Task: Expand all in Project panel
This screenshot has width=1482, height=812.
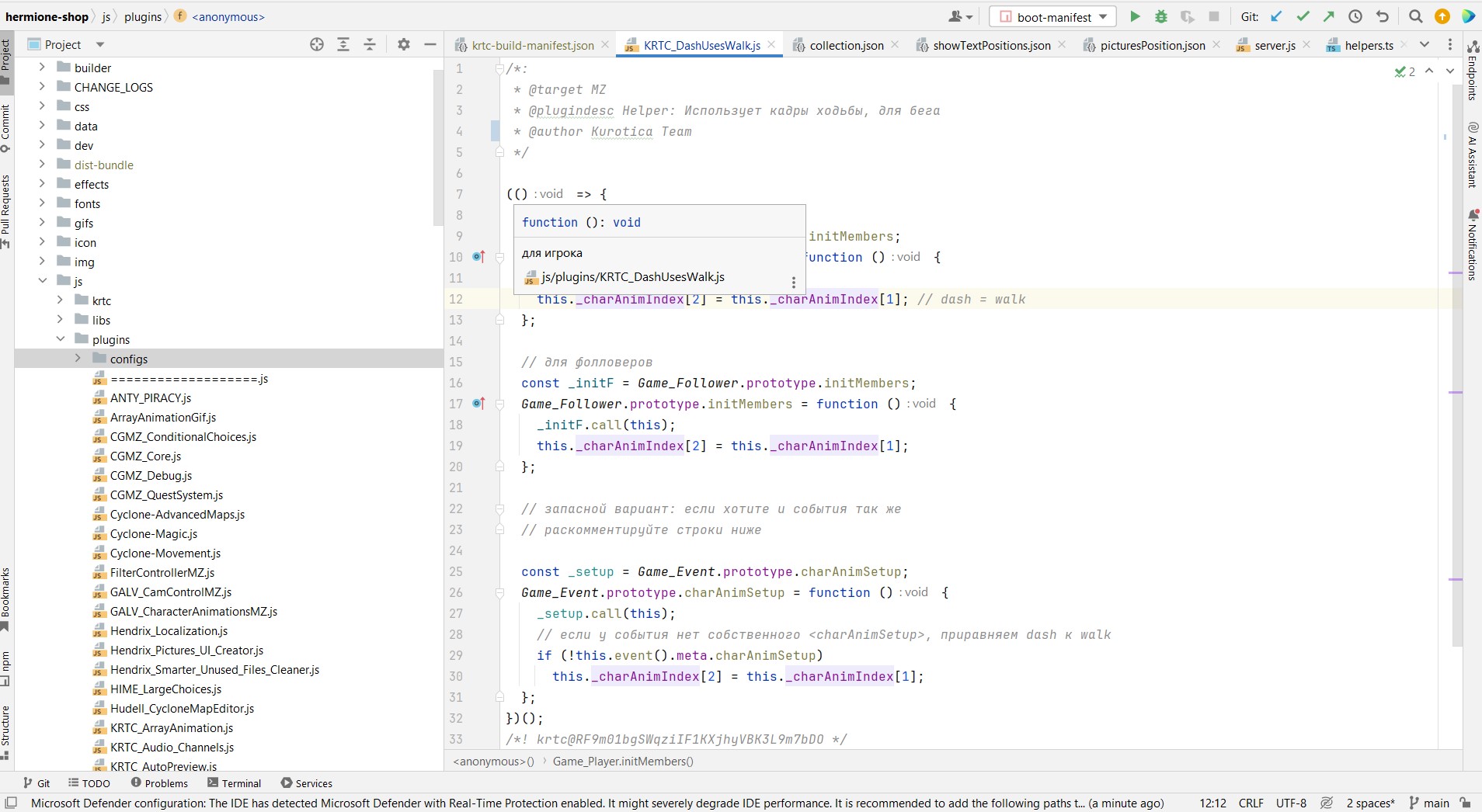Action: 343,44
